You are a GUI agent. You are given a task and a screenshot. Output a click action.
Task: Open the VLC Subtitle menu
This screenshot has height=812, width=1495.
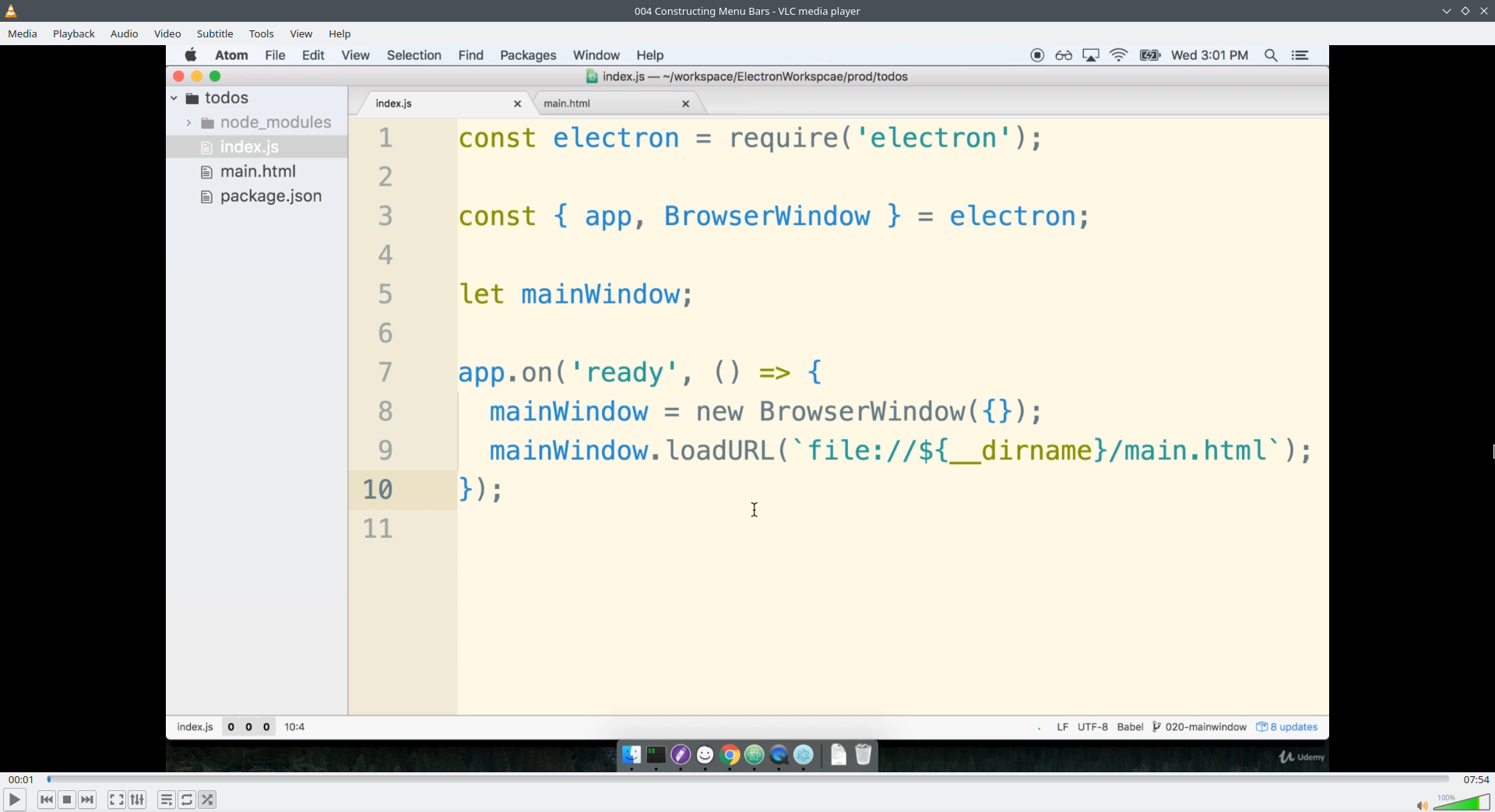[215, 33]
